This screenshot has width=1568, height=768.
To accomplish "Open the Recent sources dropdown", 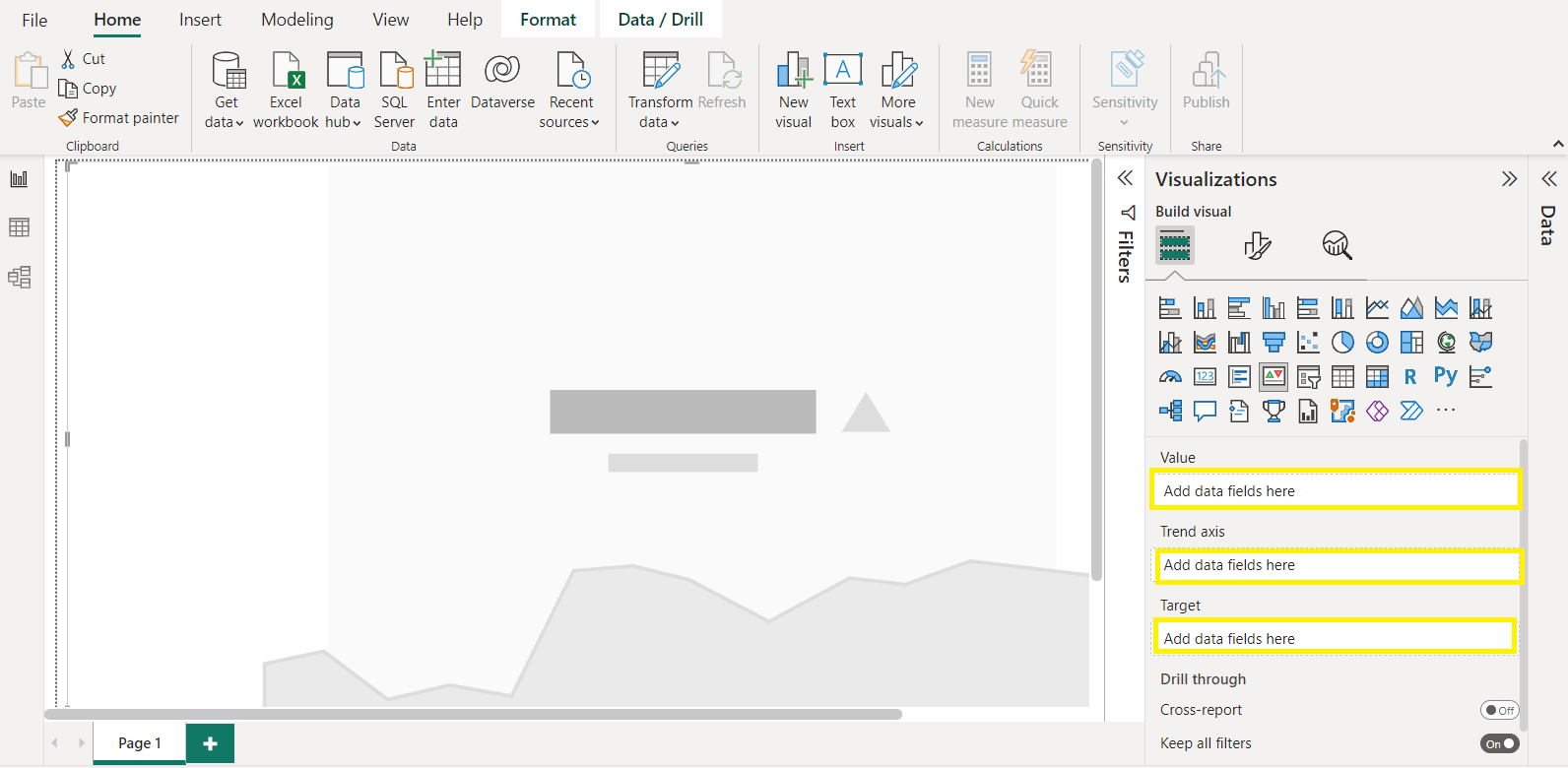I will [569, 111].
